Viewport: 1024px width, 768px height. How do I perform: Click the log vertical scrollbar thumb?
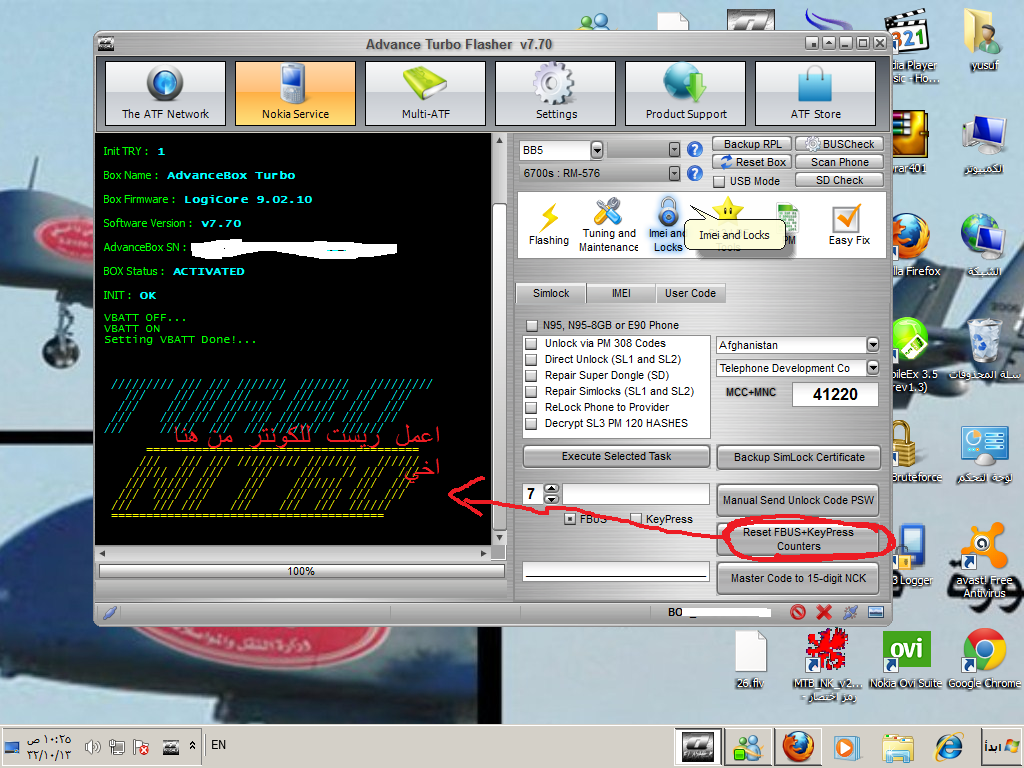(499, 366)
